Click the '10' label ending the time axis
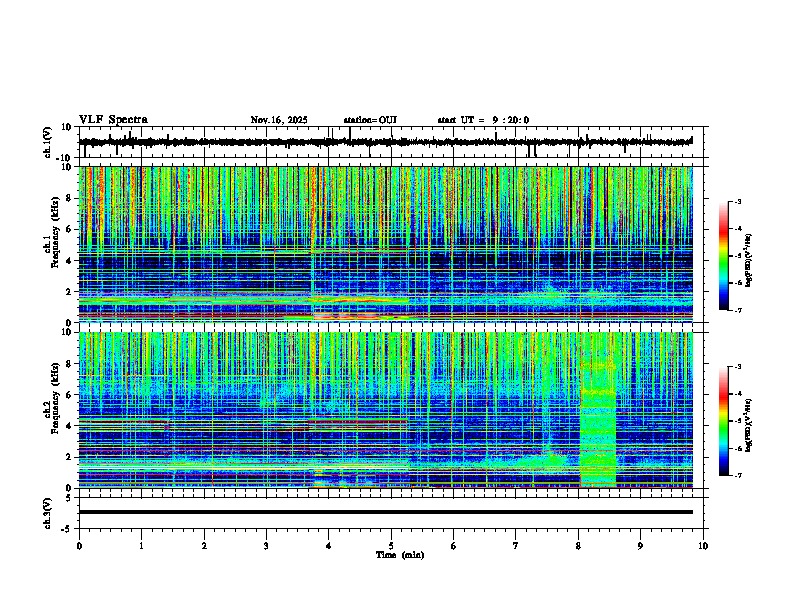This screenshot has height=612, width=792. coord(703,546)
